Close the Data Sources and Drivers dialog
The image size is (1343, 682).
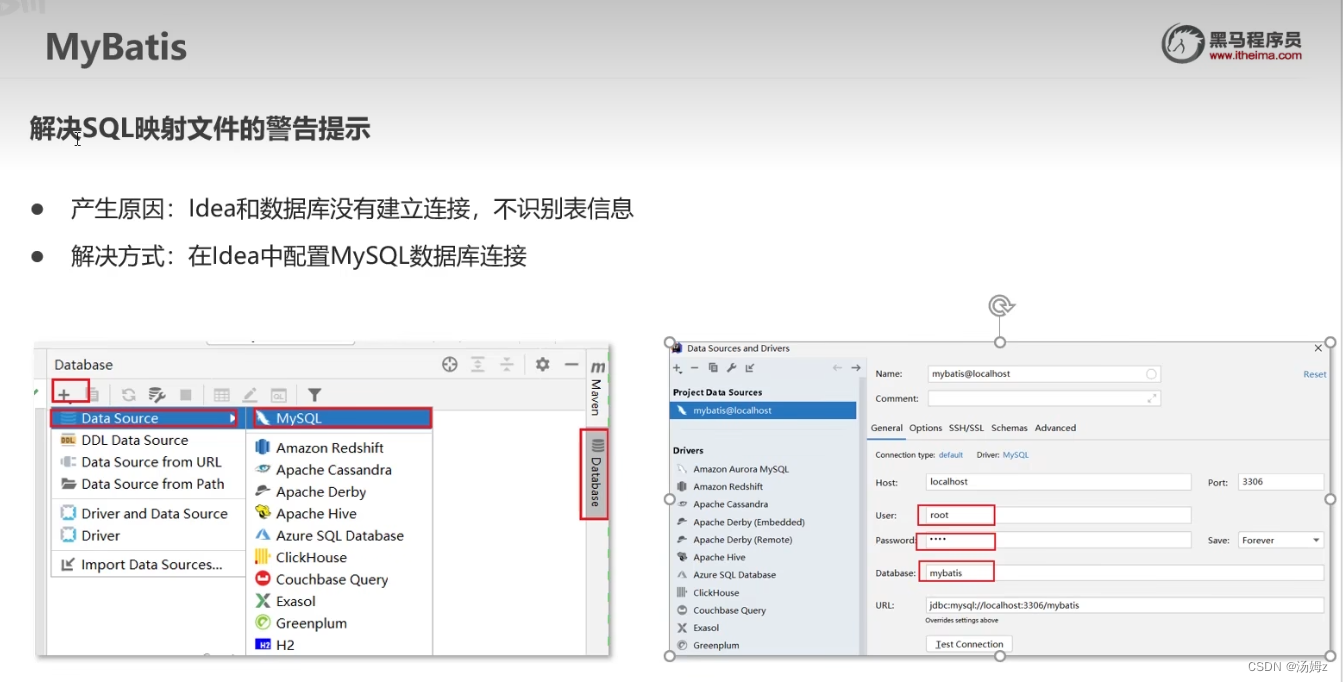tap(1318, 349)
